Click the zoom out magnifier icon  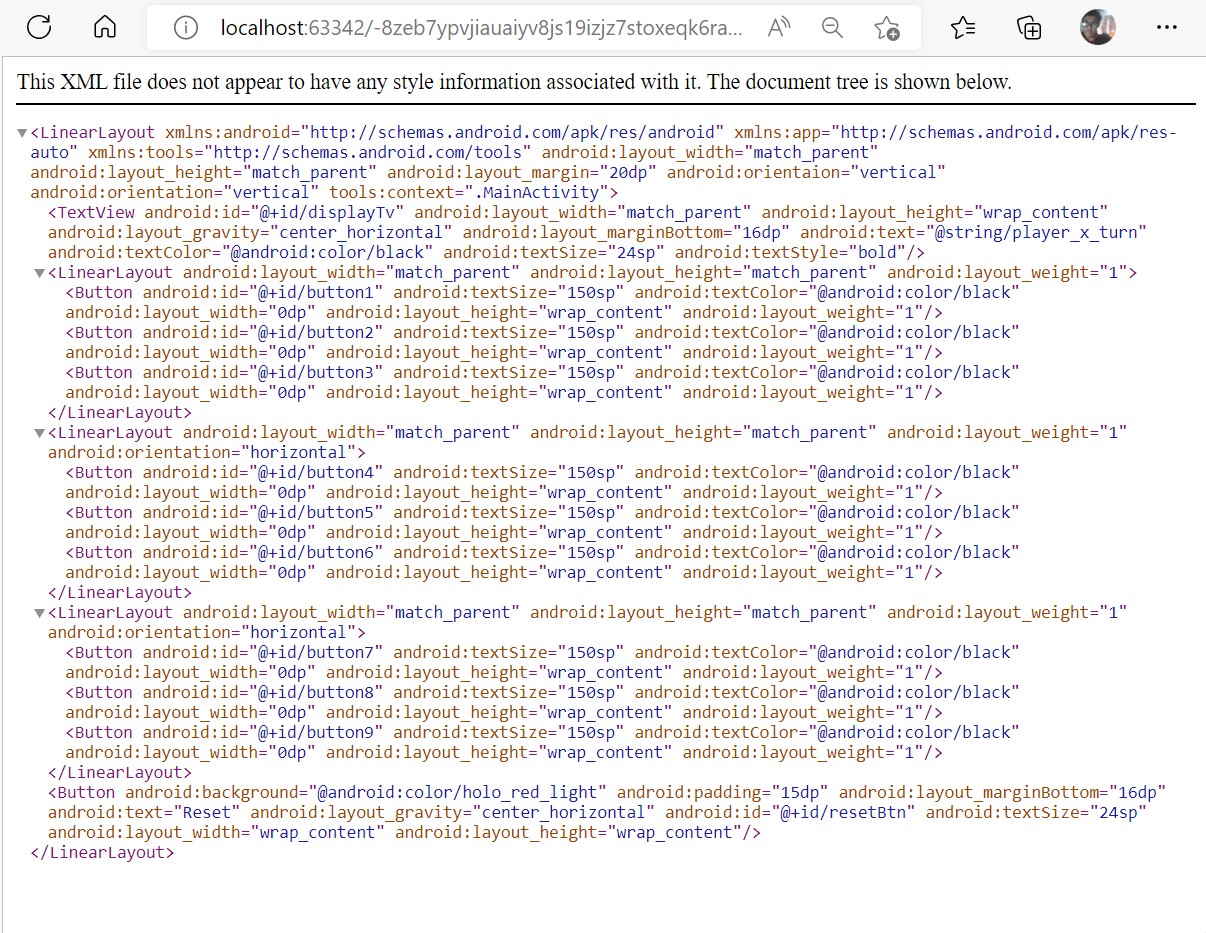click(x=832, y=28)
